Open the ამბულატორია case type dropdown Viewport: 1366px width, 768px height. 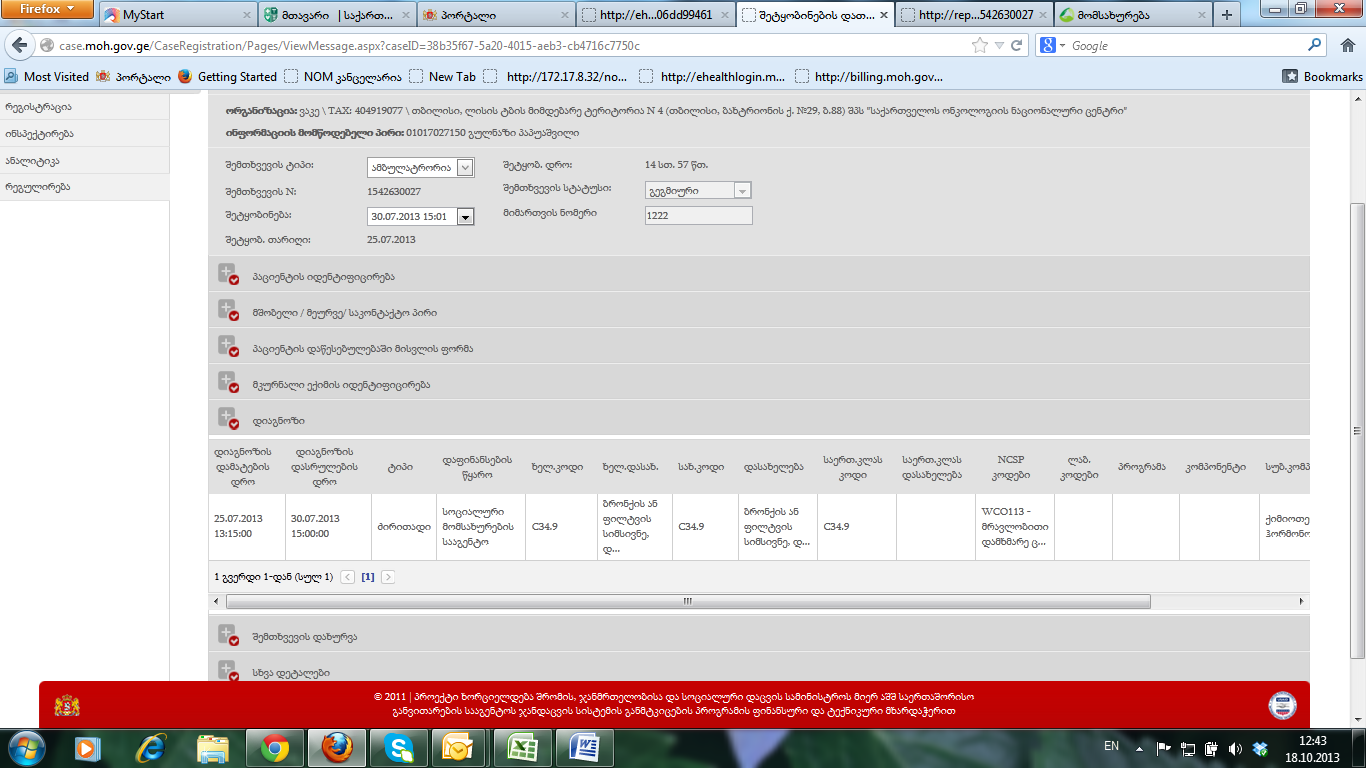coord(464,168)
